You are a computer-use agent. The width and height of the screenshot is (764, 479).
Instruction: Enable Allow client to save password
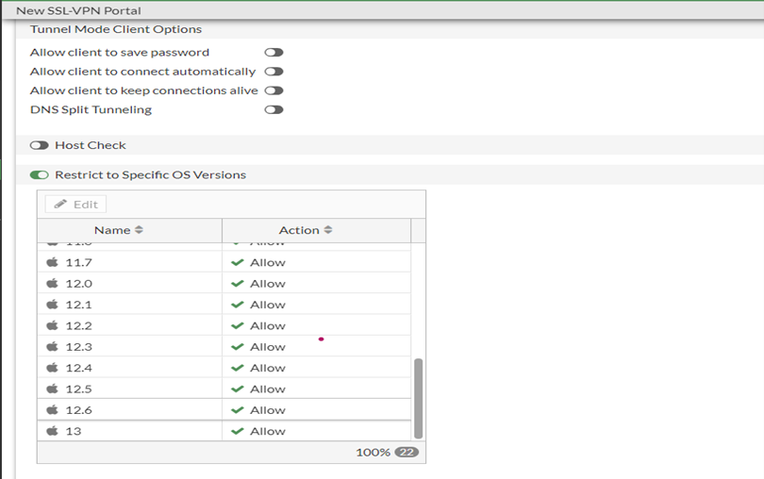click(x=273, y=52)
